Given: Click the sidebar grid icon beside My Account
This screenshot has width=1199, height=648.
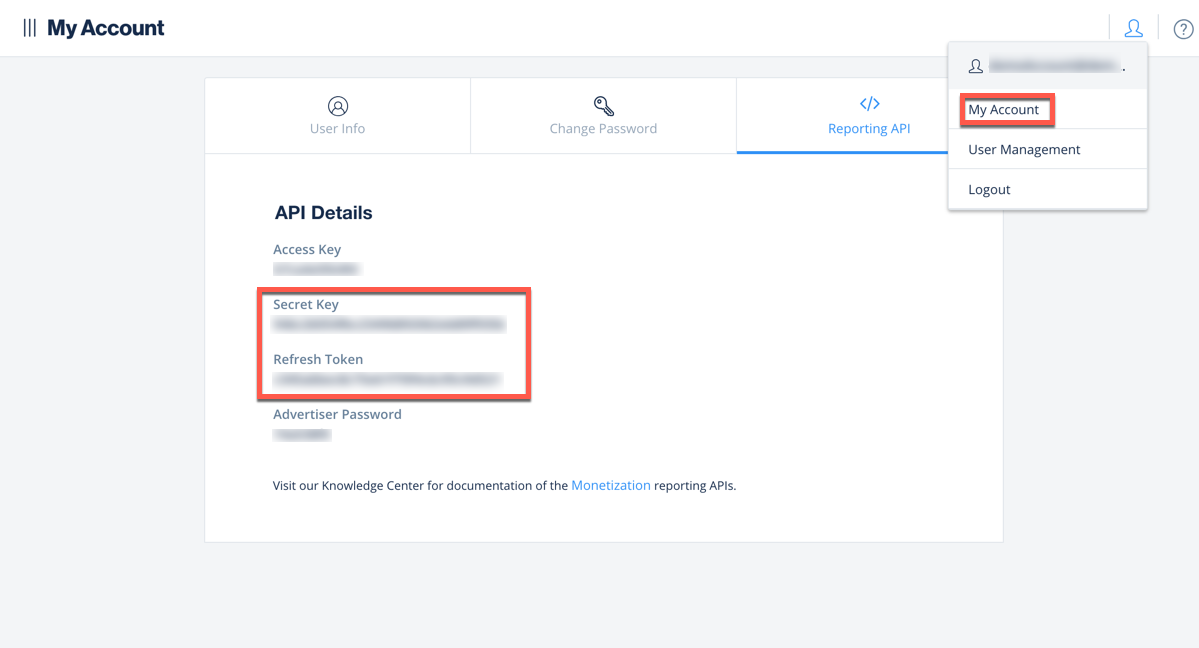Looking at the screenshot, I should [x=28, y=27].
